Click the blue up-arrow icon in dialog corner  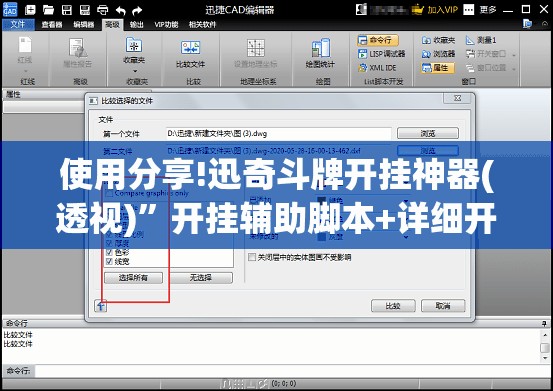pos(101,306)
